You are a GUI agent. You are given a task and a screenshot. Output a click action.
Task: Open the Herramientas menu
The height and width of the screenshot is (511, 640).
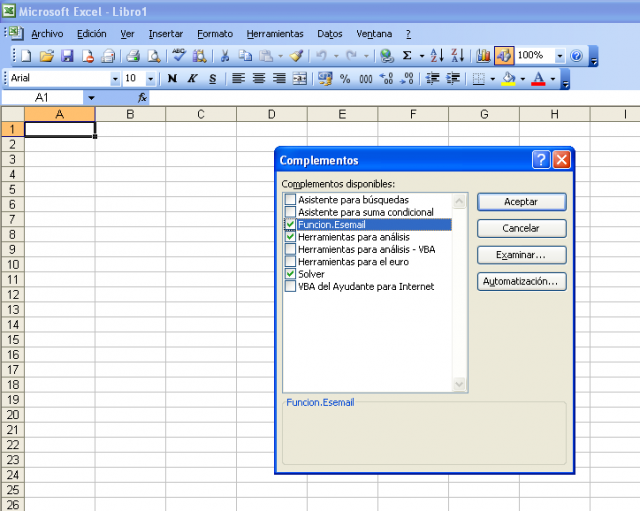(275, 34)
